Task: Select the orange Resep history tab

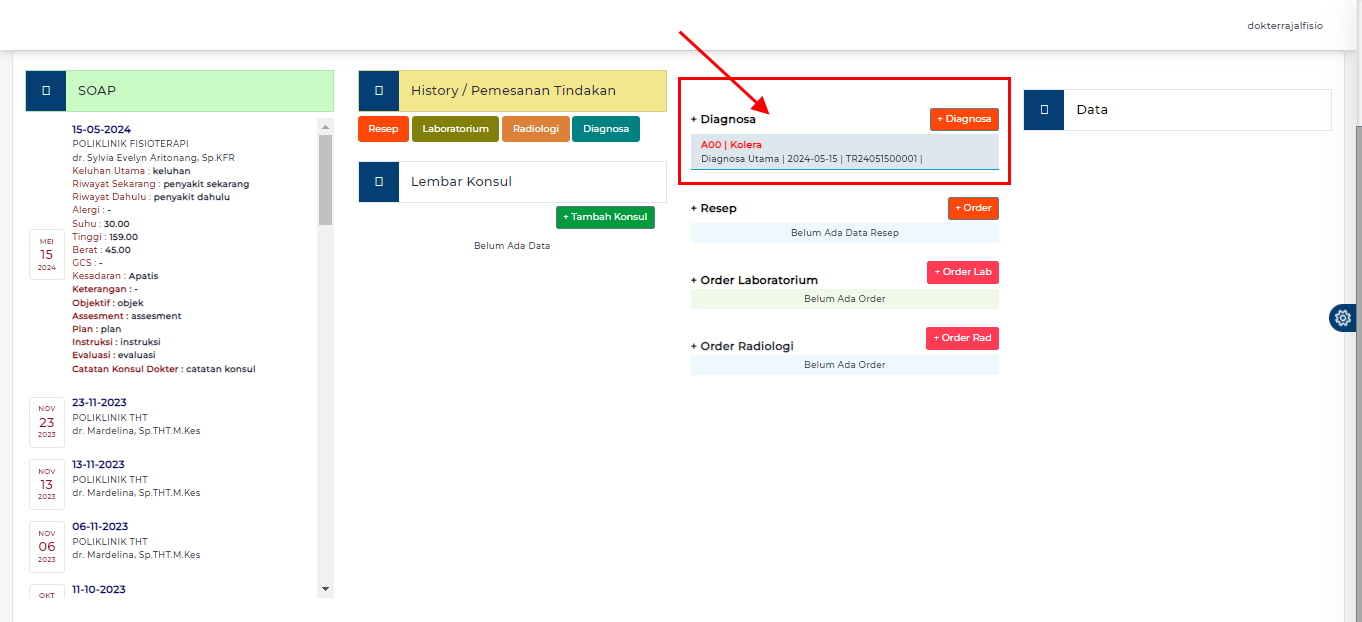Action: point(383,129)
